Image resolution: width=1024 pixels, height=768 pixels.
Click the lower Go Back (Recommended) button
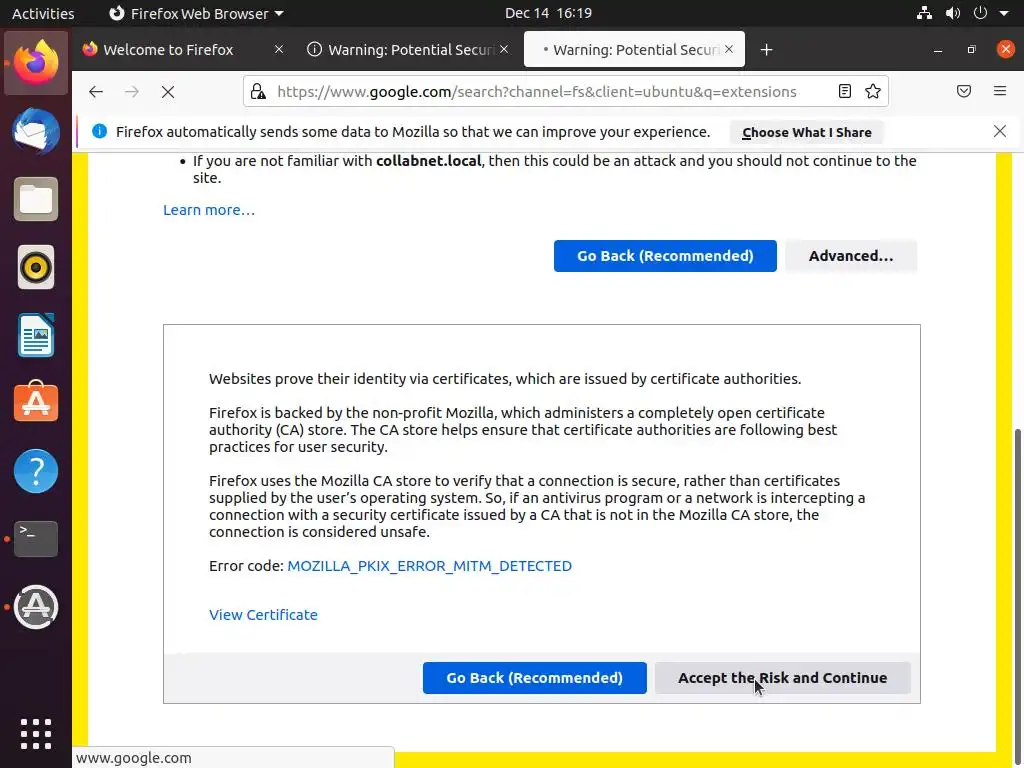click(x=534, y=678)
